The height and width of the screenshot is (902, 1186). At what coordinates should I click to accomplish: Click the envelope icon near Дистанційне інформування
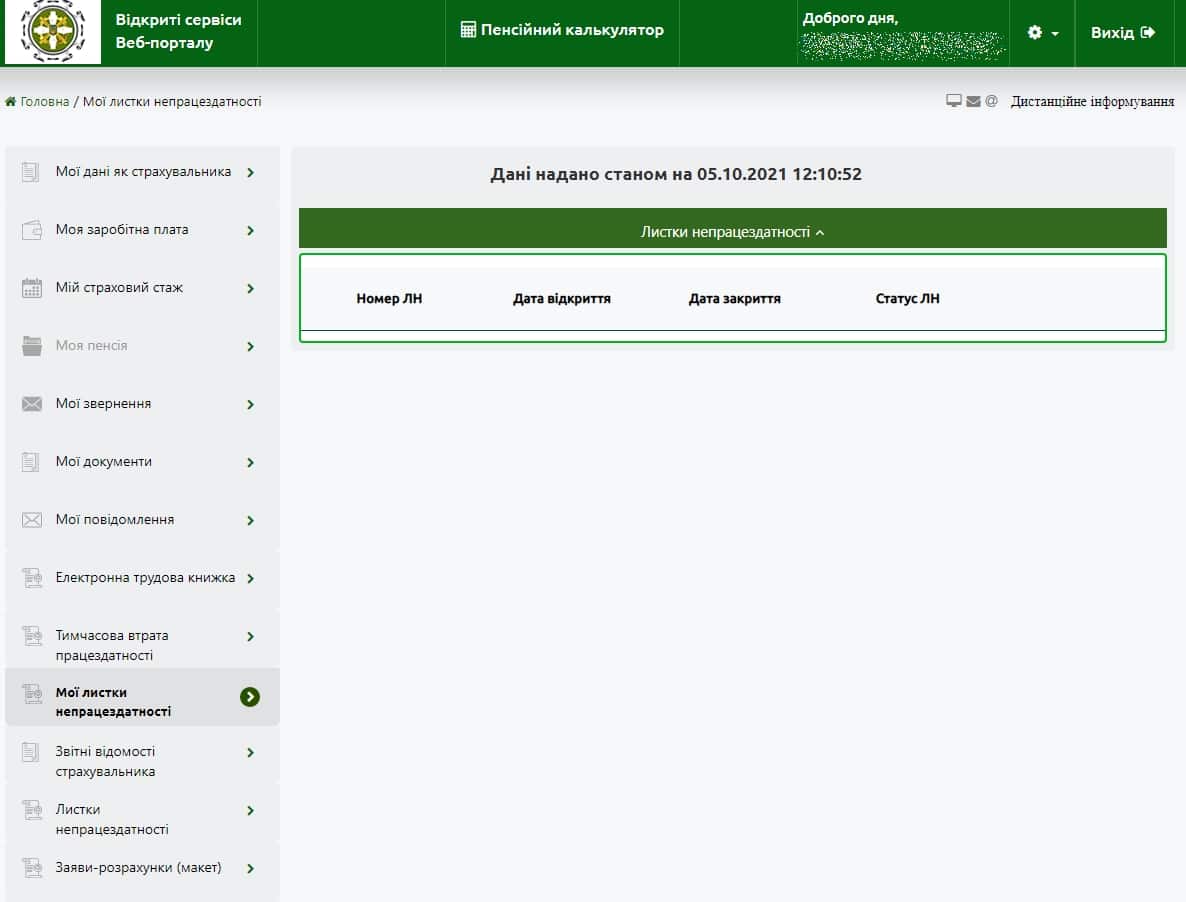[973, 101]
